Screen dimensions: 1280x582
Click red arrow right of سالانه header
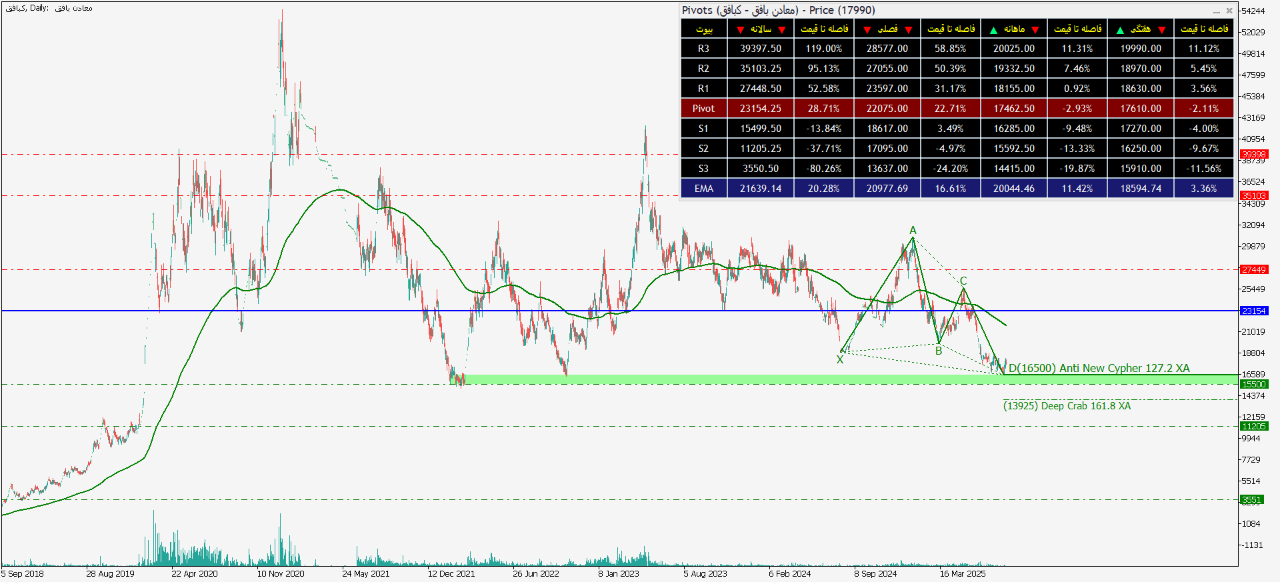click(782, 30)
